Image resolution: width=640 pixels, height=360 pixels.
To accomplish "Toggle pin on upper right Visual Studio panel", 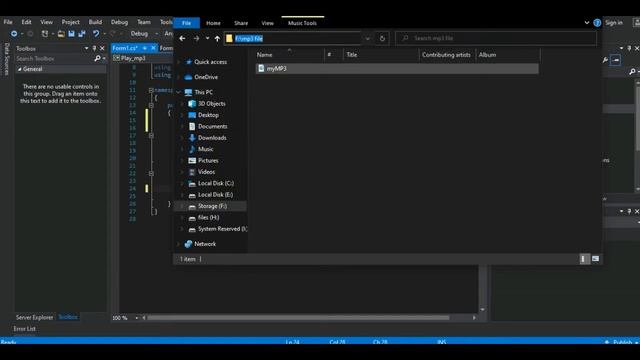I will [629, 49].
